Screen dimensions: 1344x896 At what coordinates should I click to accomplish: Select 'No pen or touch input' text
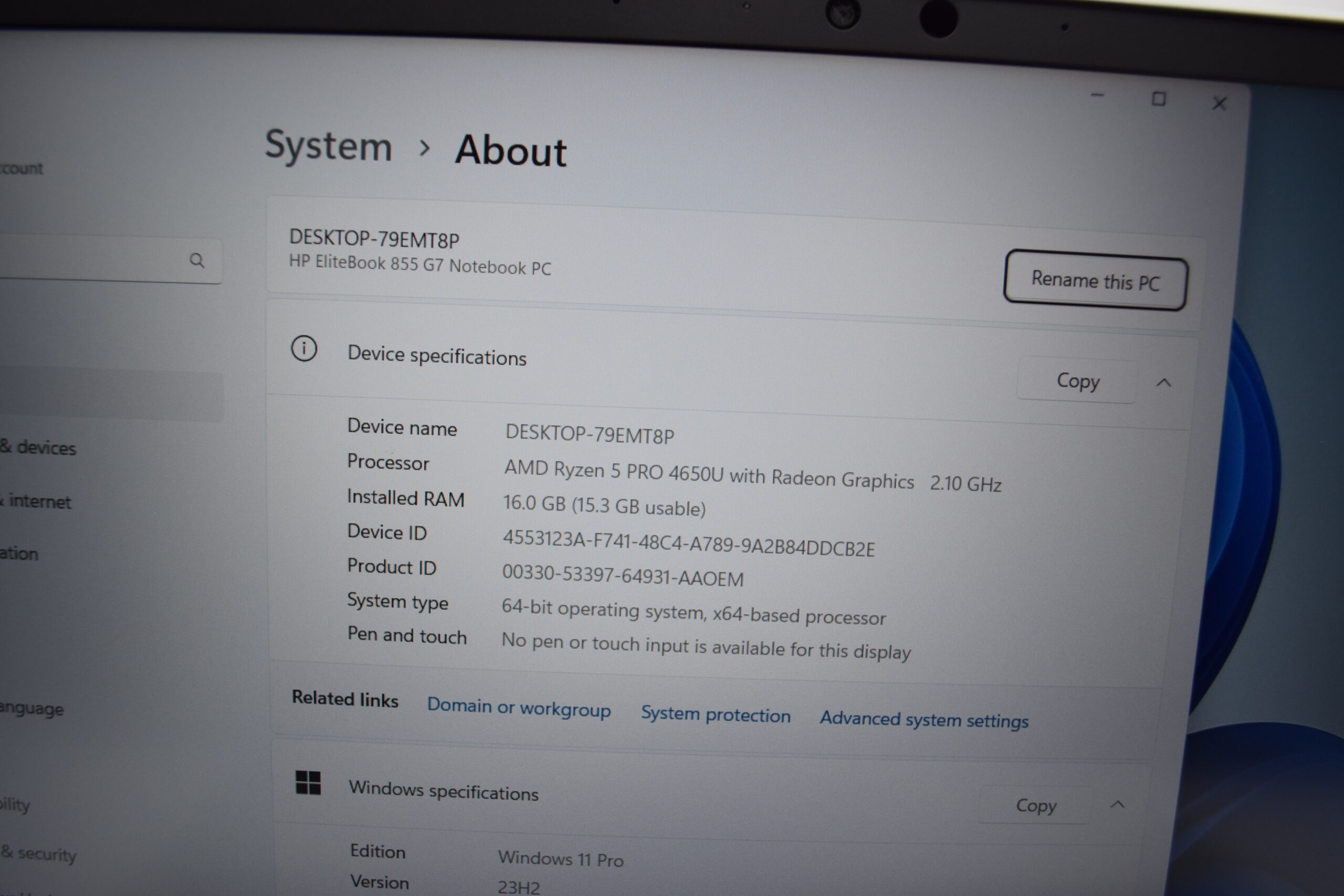point(706,646)
